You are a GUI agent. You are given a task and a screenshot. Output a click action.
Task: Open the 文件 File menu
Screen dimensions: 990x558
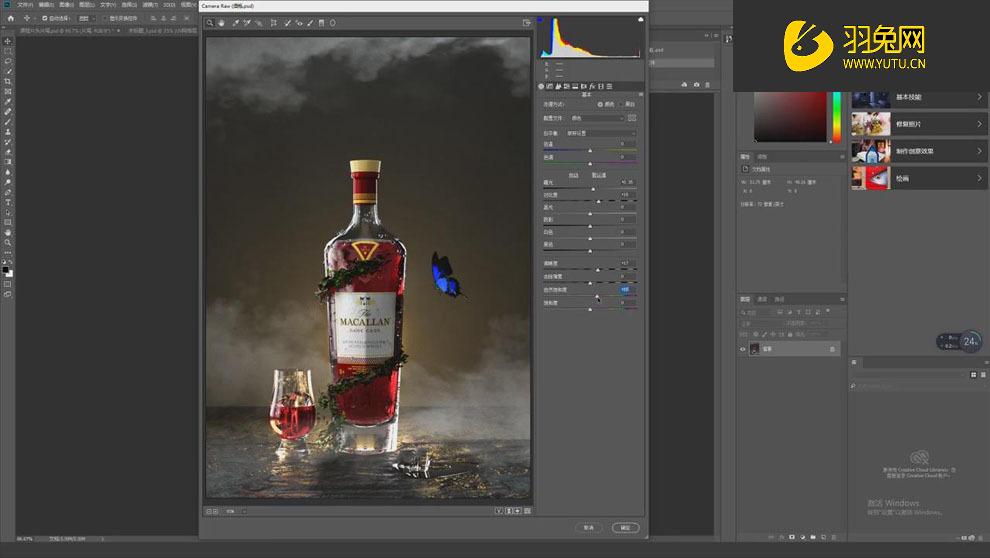[x=25, y=4]
